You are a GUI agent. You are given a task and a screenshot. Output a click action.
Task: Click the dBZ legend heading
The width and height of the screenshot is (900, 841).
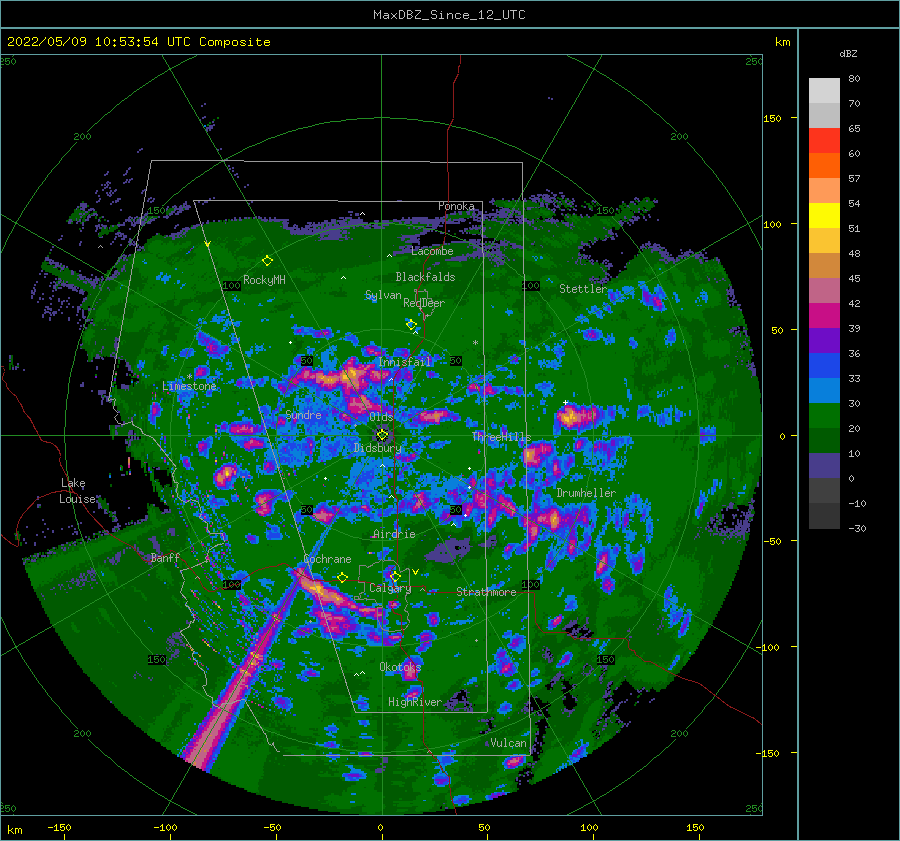click(848, 54)
